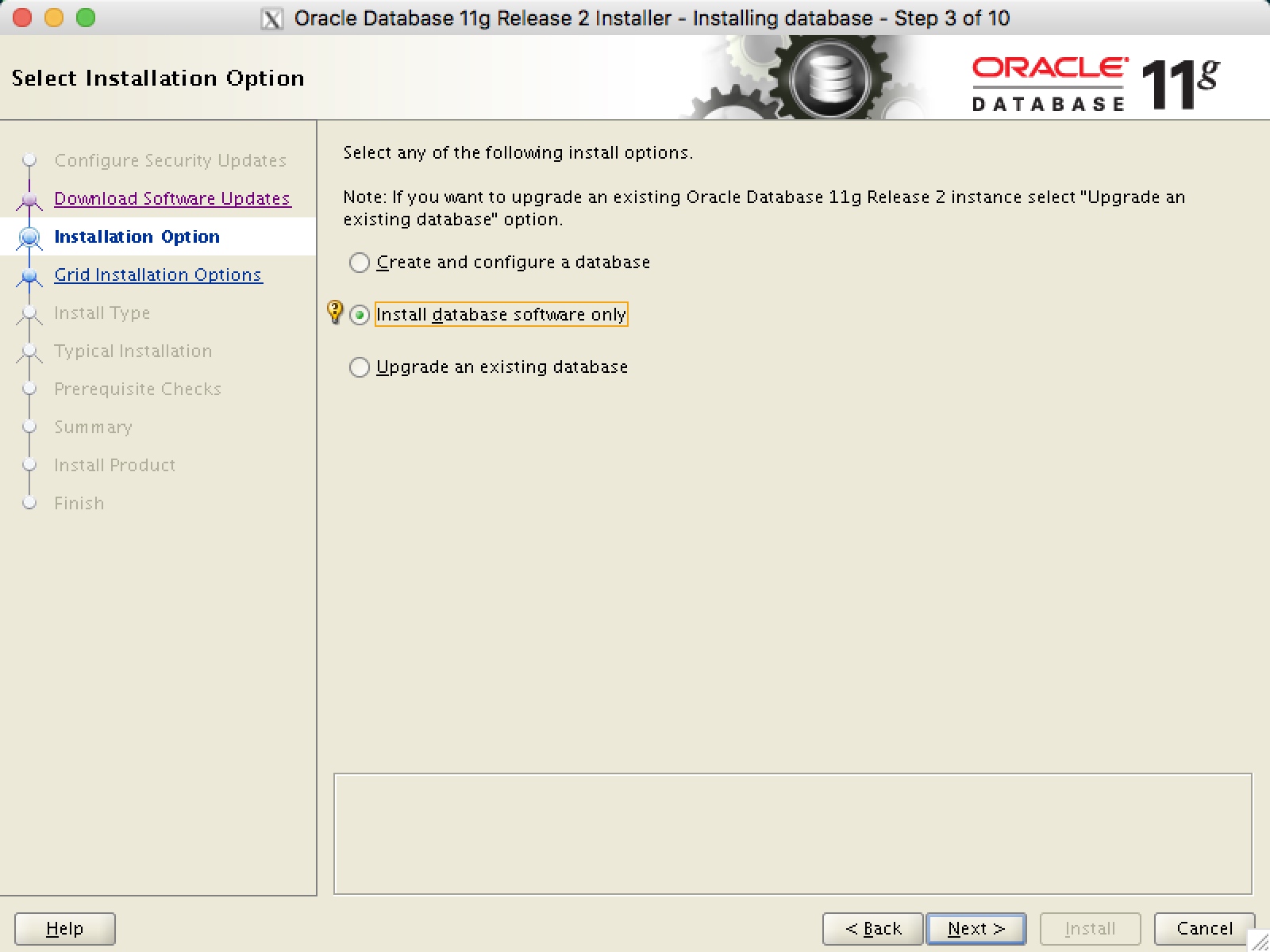
Task: Select Upgrade an existing database
Action: click(x=360, y=367)
